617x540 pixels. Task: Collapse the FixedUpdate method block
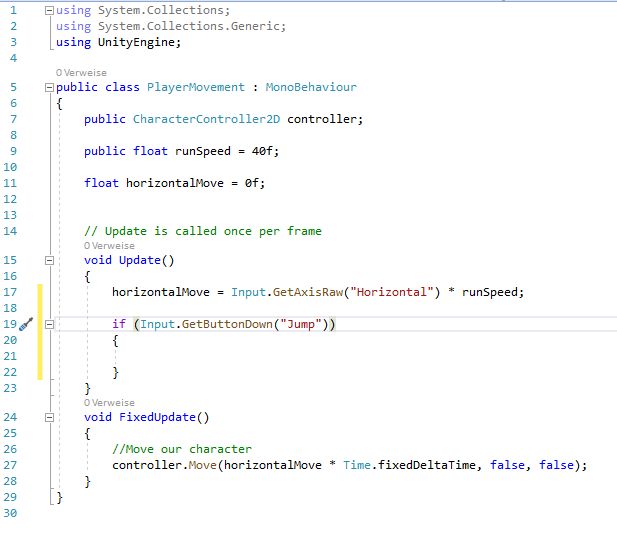click(x=49, y=417)
